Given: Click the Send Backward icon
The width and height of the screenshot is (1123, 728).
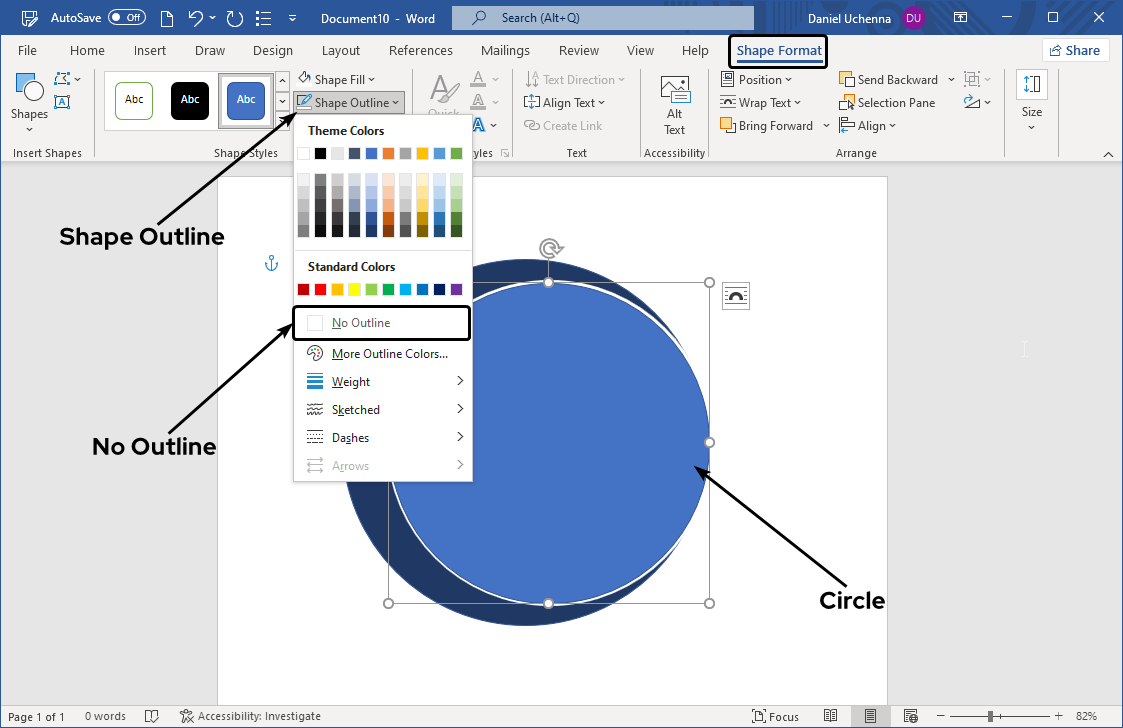Looking at the screenshot, I should point(847,80).
